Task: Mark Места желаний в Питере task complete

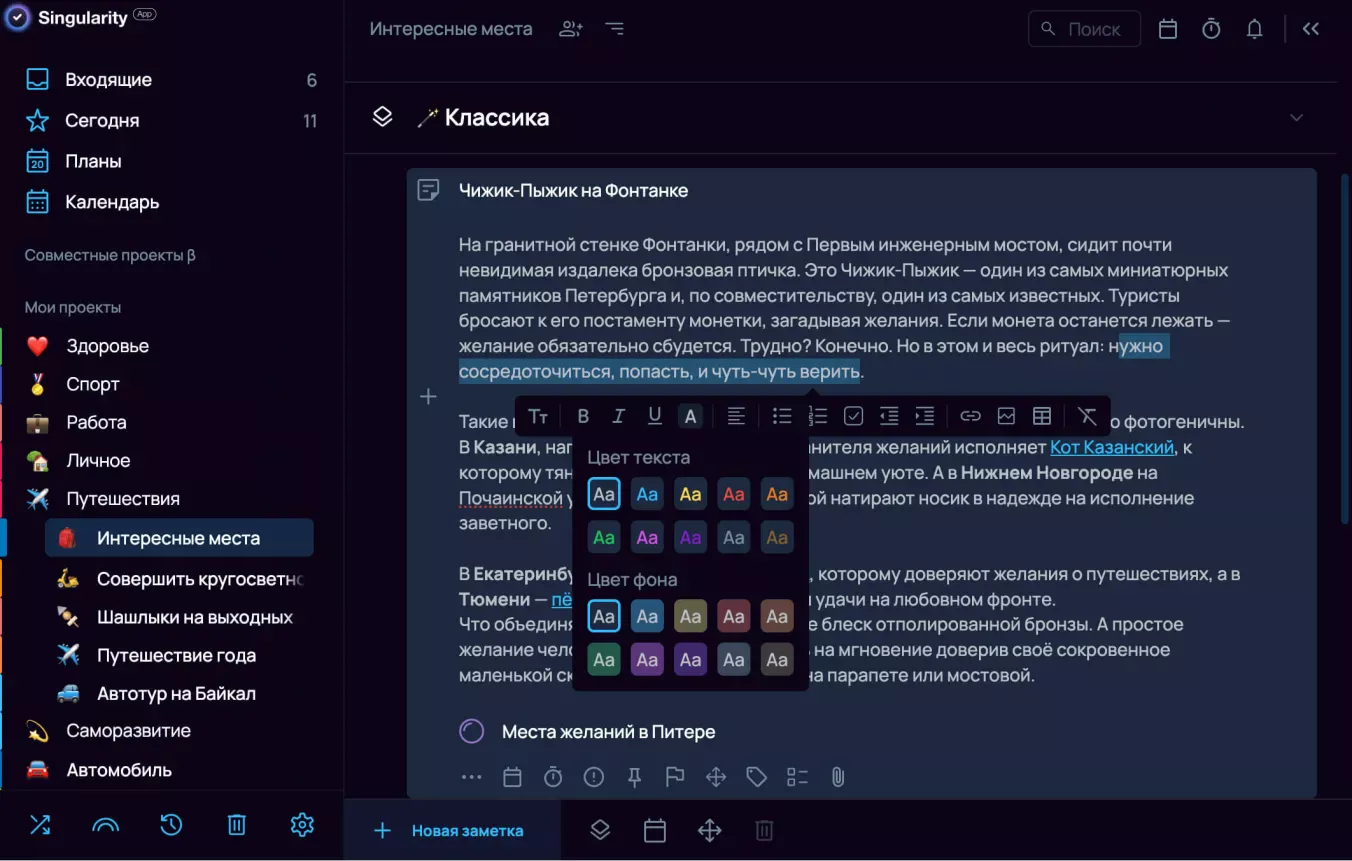Action: (472, 732)
